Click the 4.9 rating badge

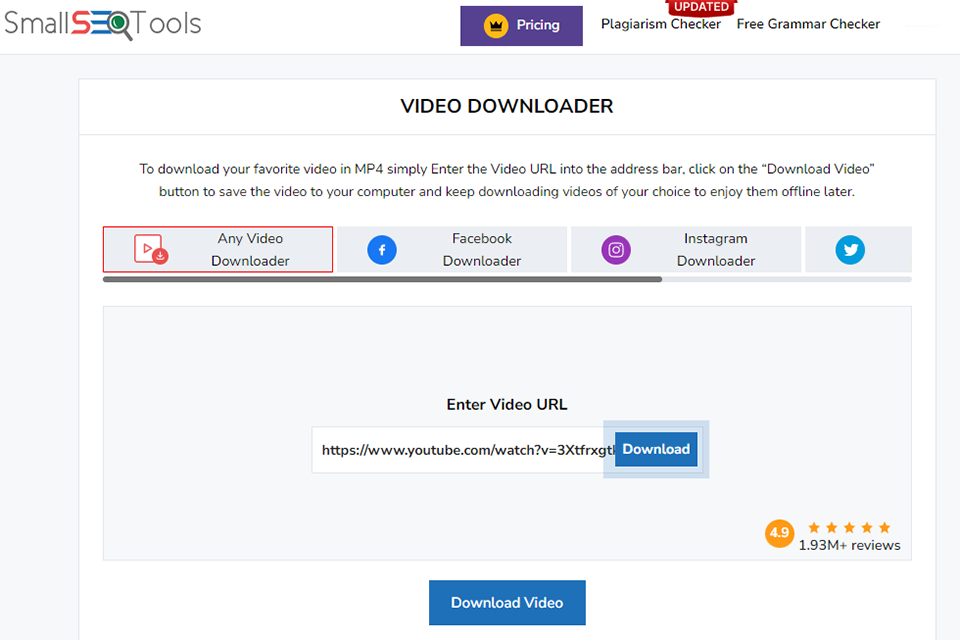point(779,533)
